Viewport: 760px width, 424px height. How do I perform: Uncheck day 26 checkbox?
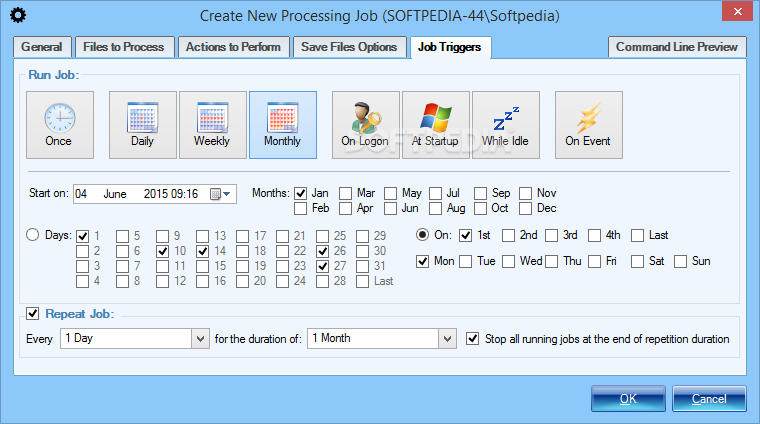click(x=322, y=251)
